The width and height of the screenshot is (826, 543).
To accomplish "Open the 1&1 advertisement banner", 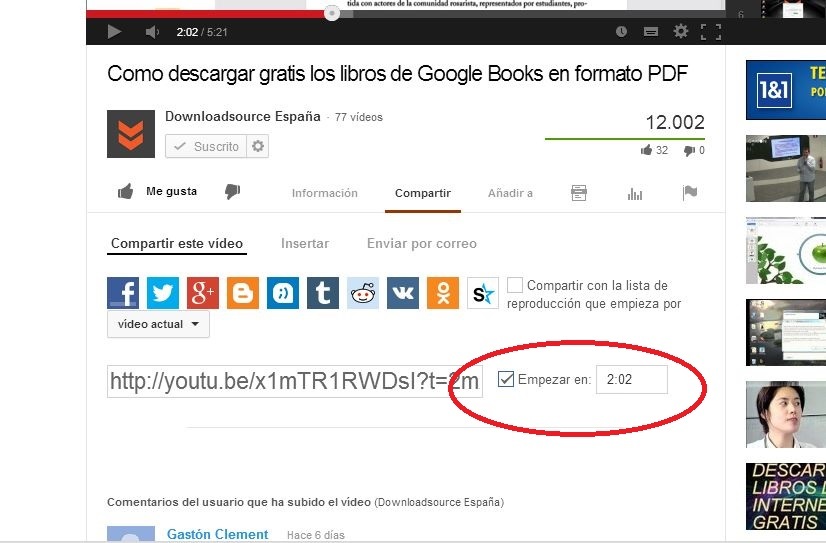I will pyautogui.click(x=786, y=90).
